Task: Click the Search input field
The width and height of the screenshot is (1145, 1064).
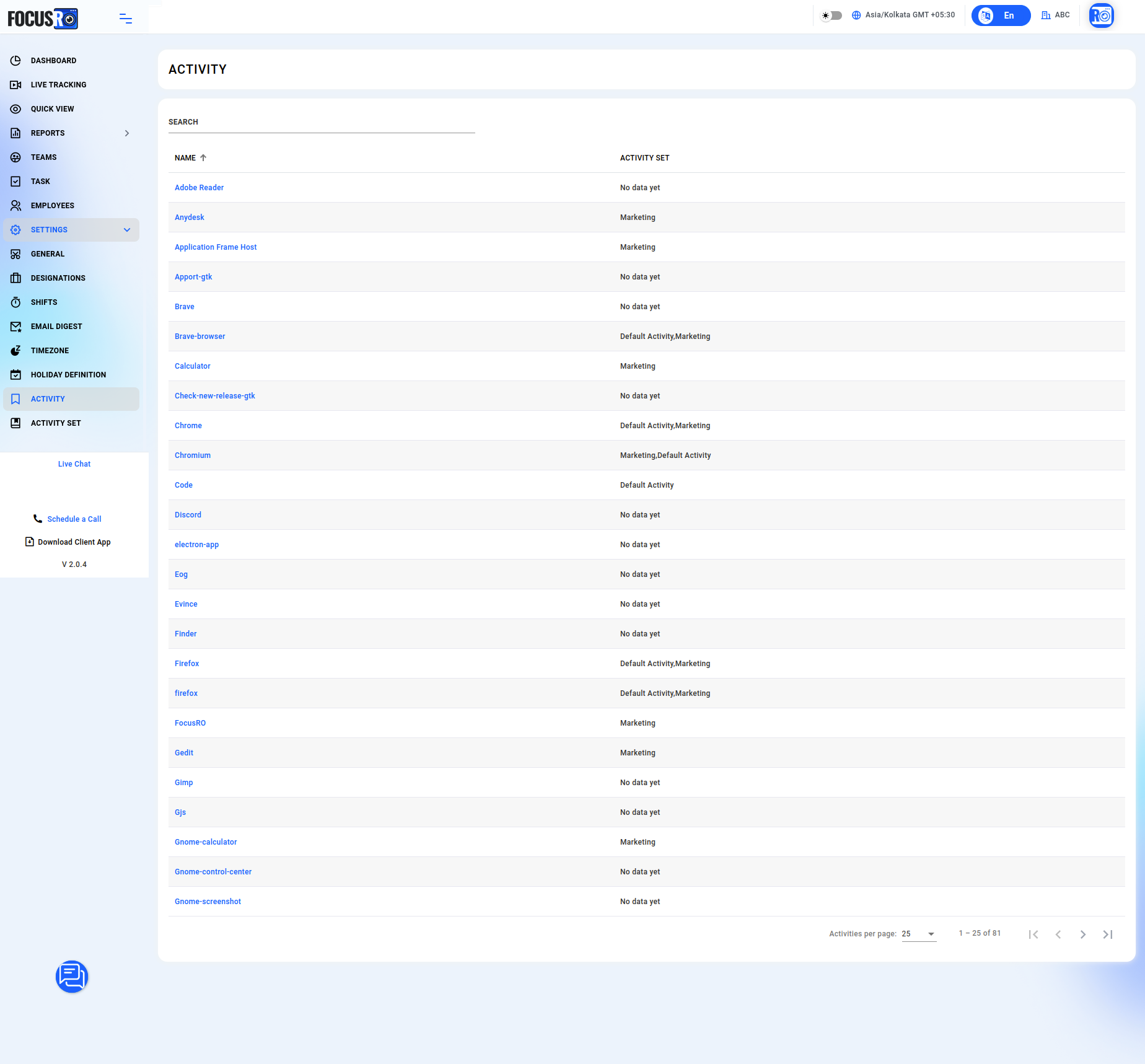Action: (x=322, y=123)
